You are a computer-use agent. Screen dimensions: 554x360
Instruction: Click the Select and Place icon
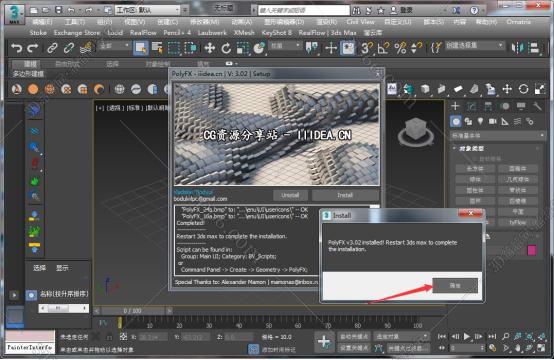tap(259, 48)
